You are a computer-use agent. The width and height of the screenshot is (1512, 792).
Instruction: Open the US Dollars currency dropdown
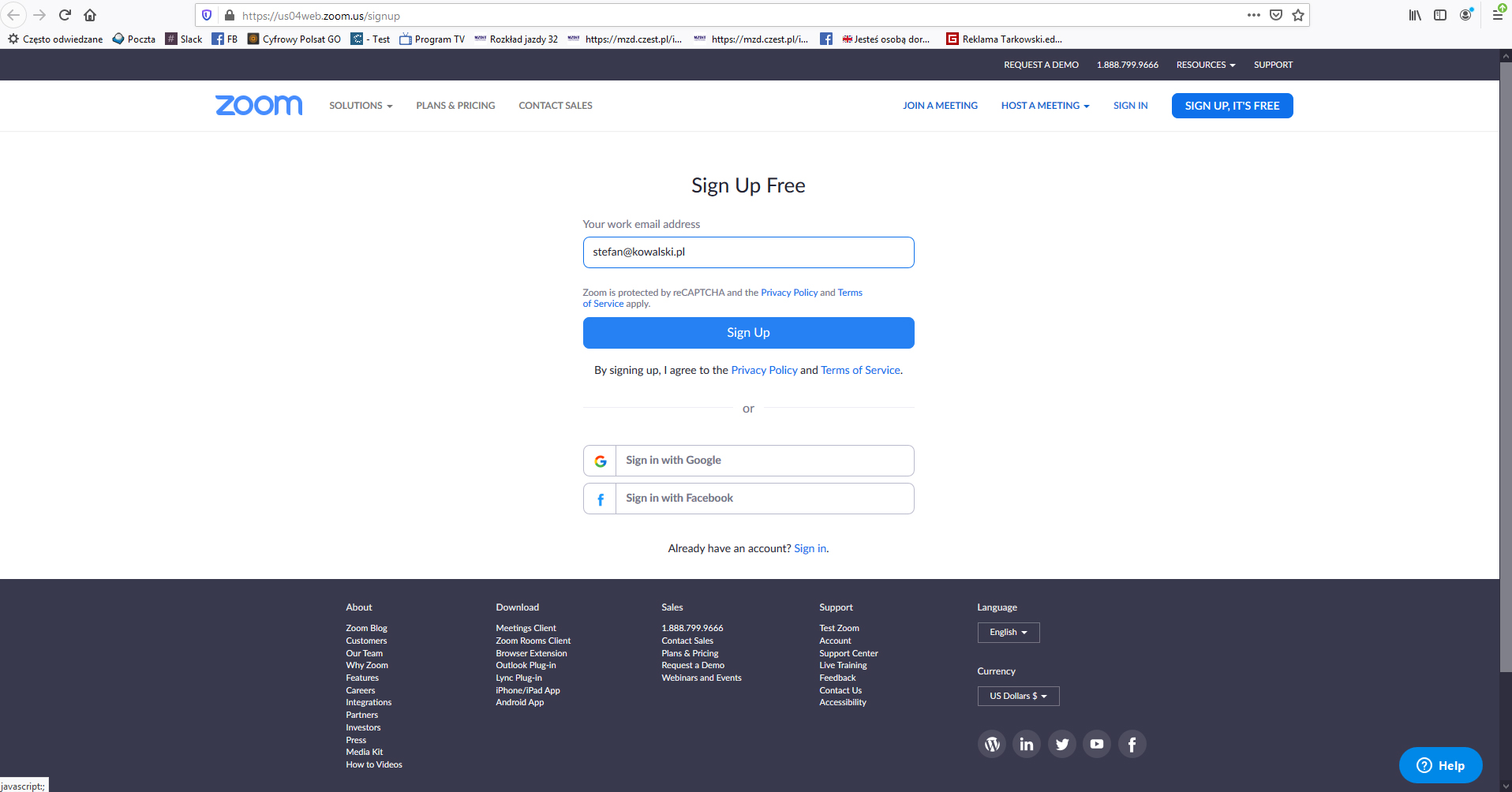pos(1018,696)
